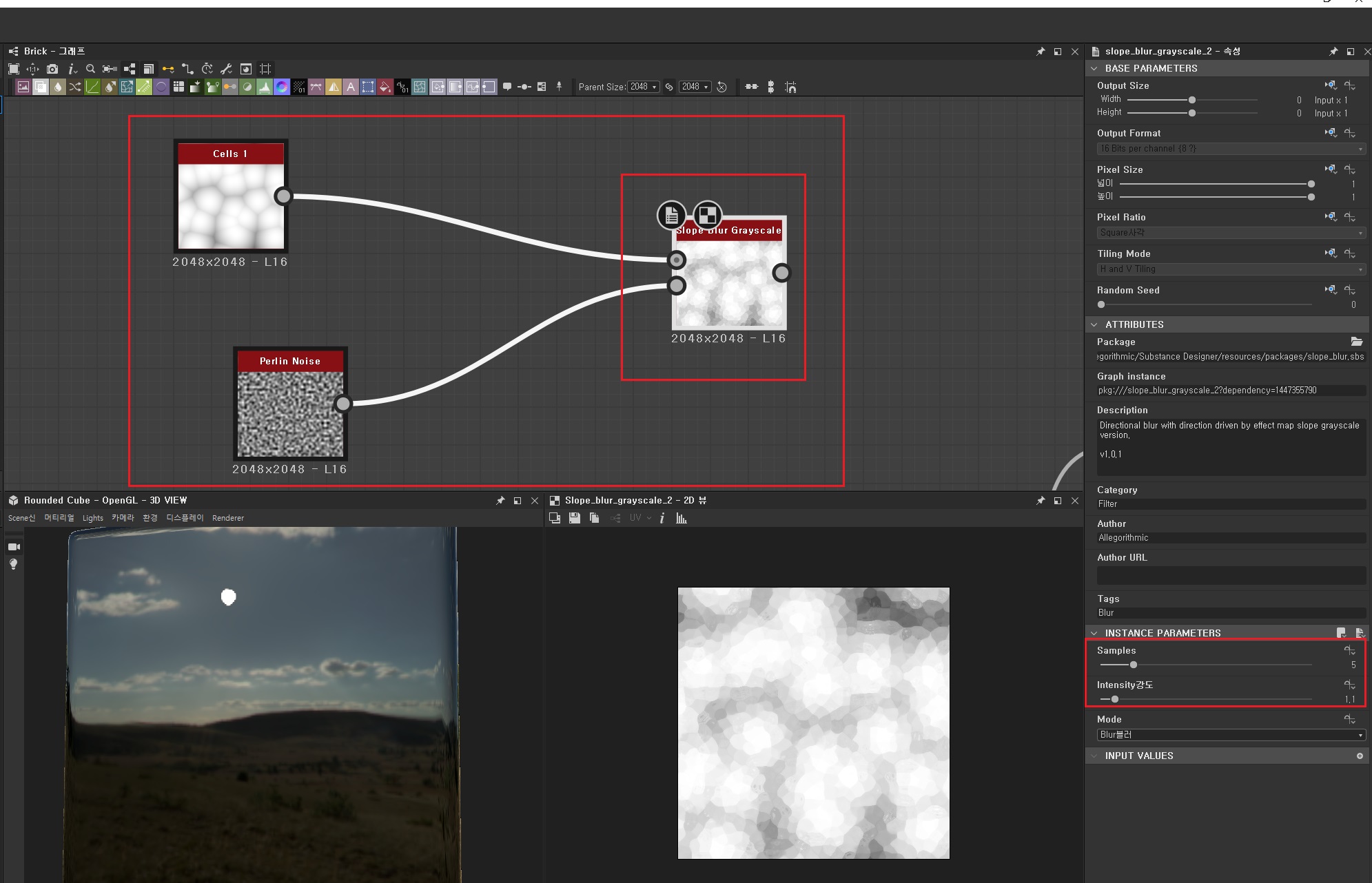Click the HSL color wheel node icon
This screenshot has height=883, width=1372.
click(x=282, y=87)
